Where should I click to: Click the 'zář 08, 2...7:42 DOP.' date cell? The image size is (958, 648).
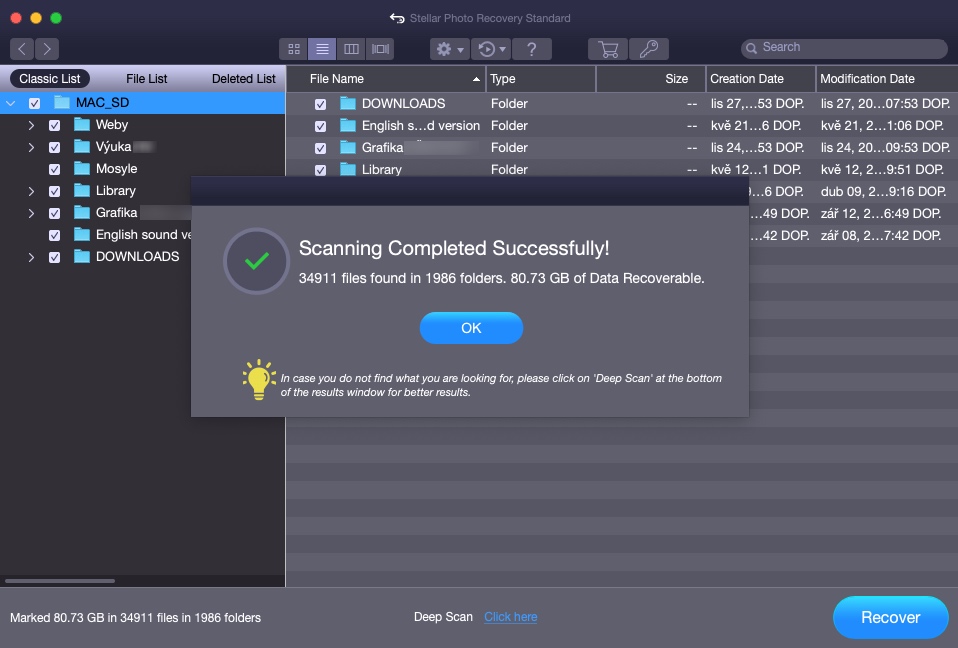880,235
